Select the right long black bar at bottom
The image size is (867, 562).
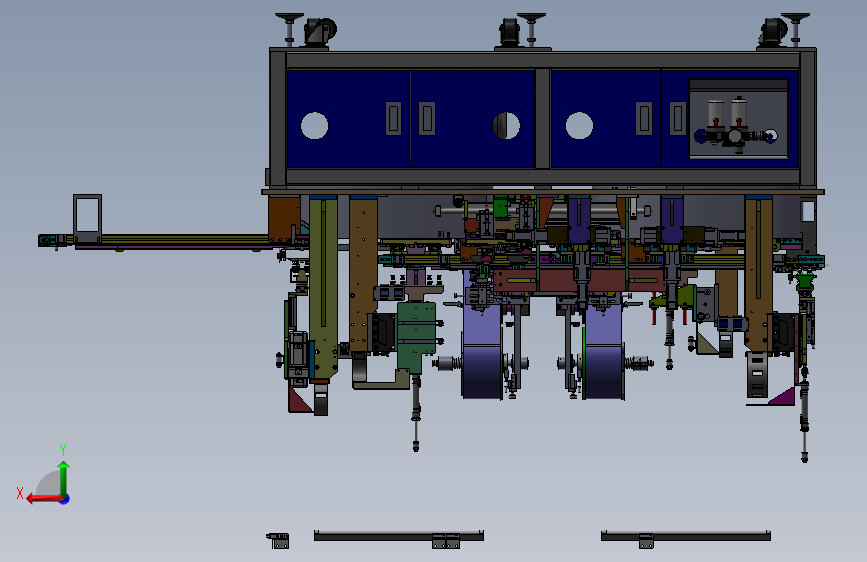coord(686,535)
